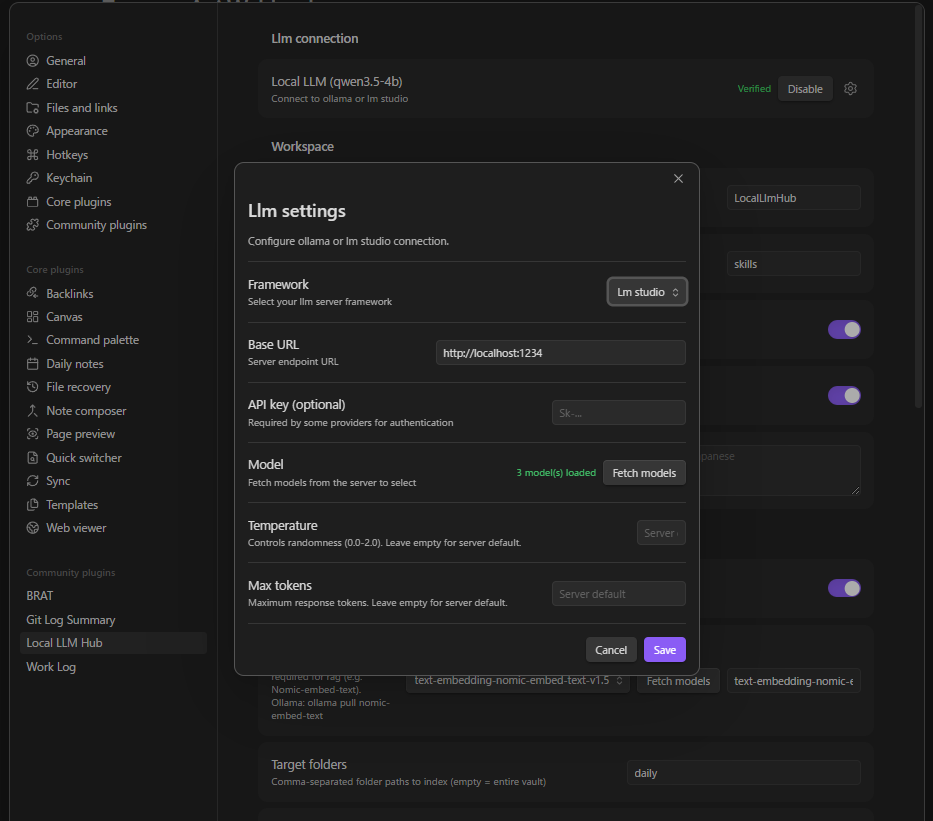This screenshot has height=821, width=933.
Task: Toggle the second purple switch beside Base URL row
Action: click(844, 396)
